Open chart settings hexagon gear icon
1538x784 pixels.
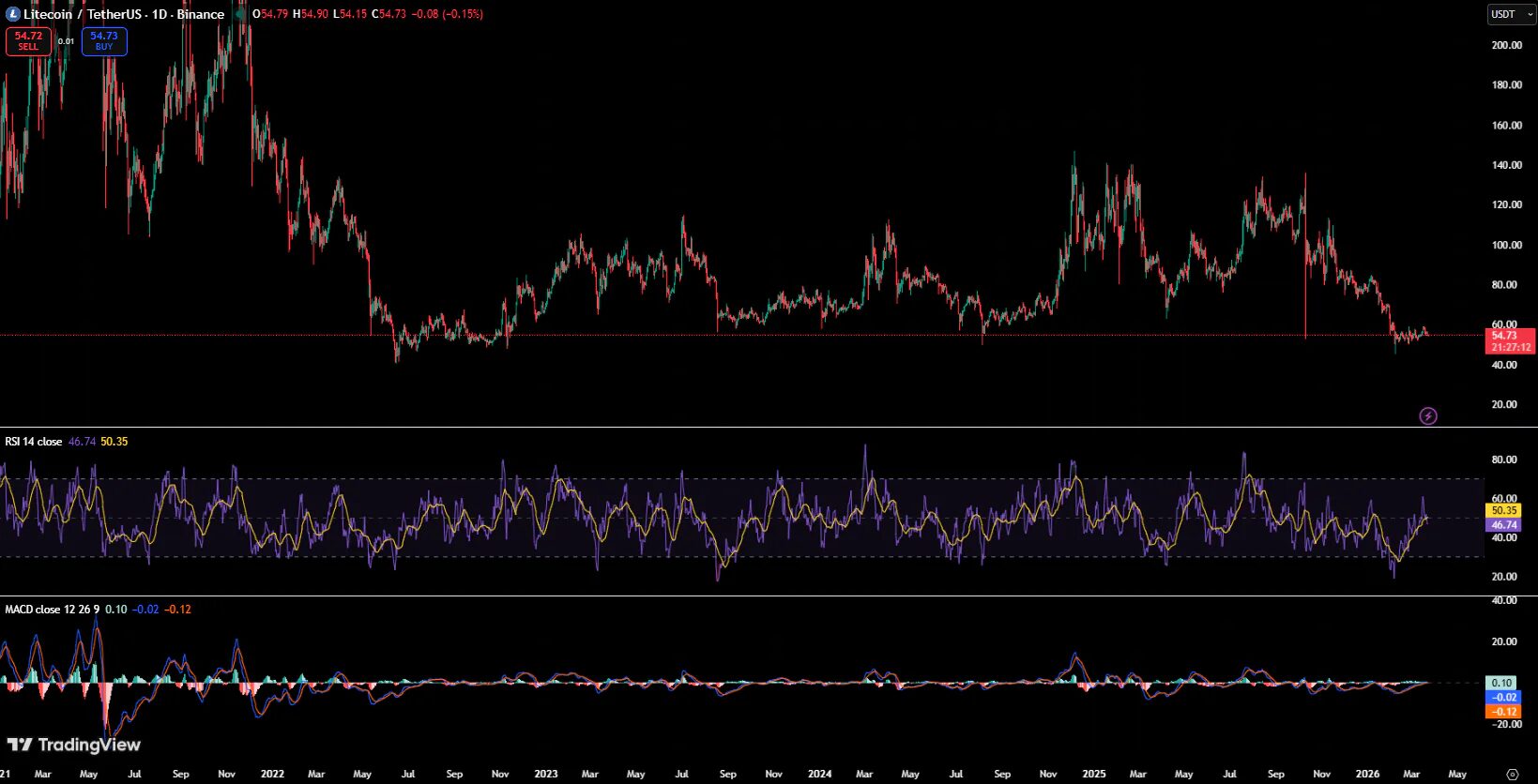(1512, 774)
